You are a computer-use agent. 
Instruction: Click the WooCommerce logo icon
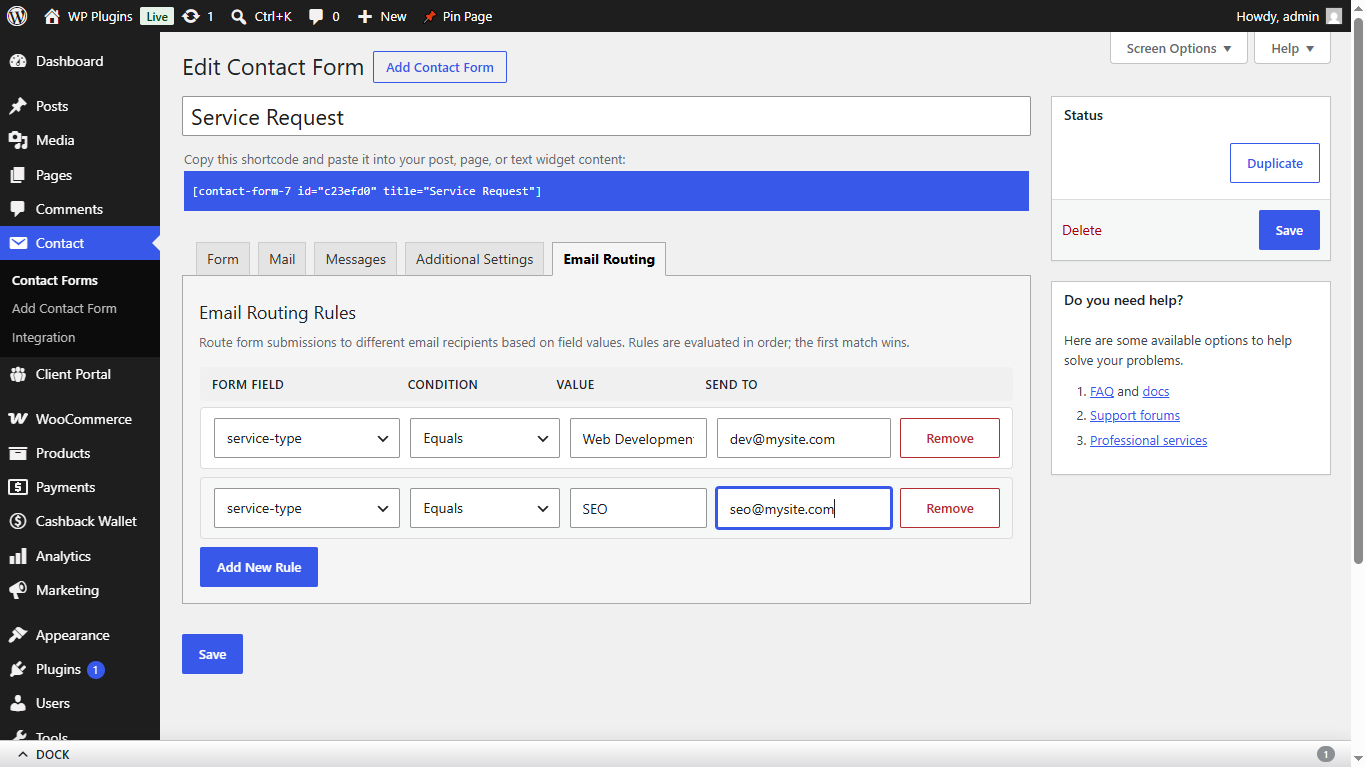[x=18, y=419]
